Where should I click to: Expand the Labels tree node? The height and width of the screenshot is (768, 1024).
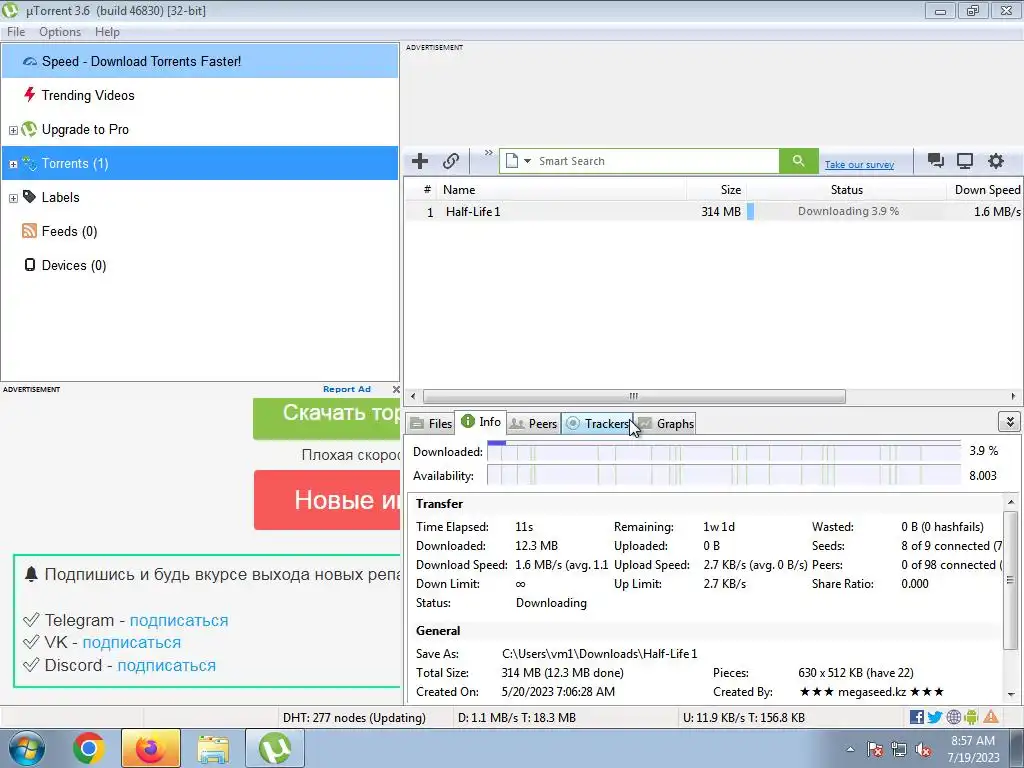pyautogui.click(x=13, y=198)
